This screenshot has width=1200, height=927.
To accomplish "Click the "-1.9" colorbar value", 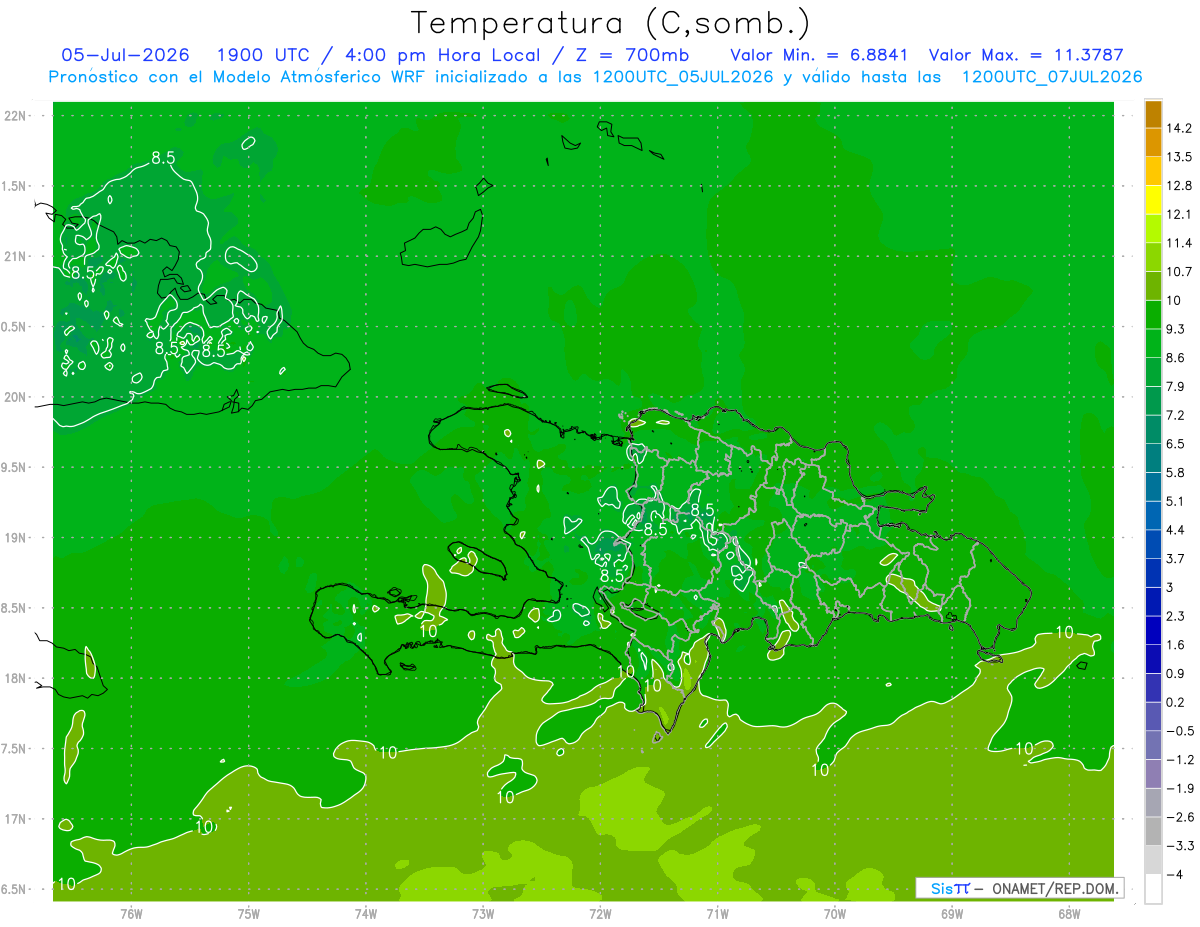I will tap(1179, 788).
